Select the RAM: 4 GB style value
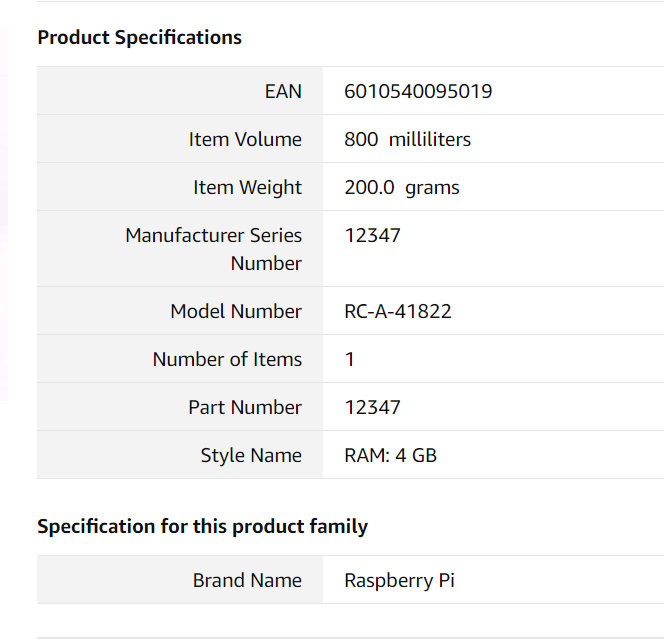664x639 pixels. [390, 456]
